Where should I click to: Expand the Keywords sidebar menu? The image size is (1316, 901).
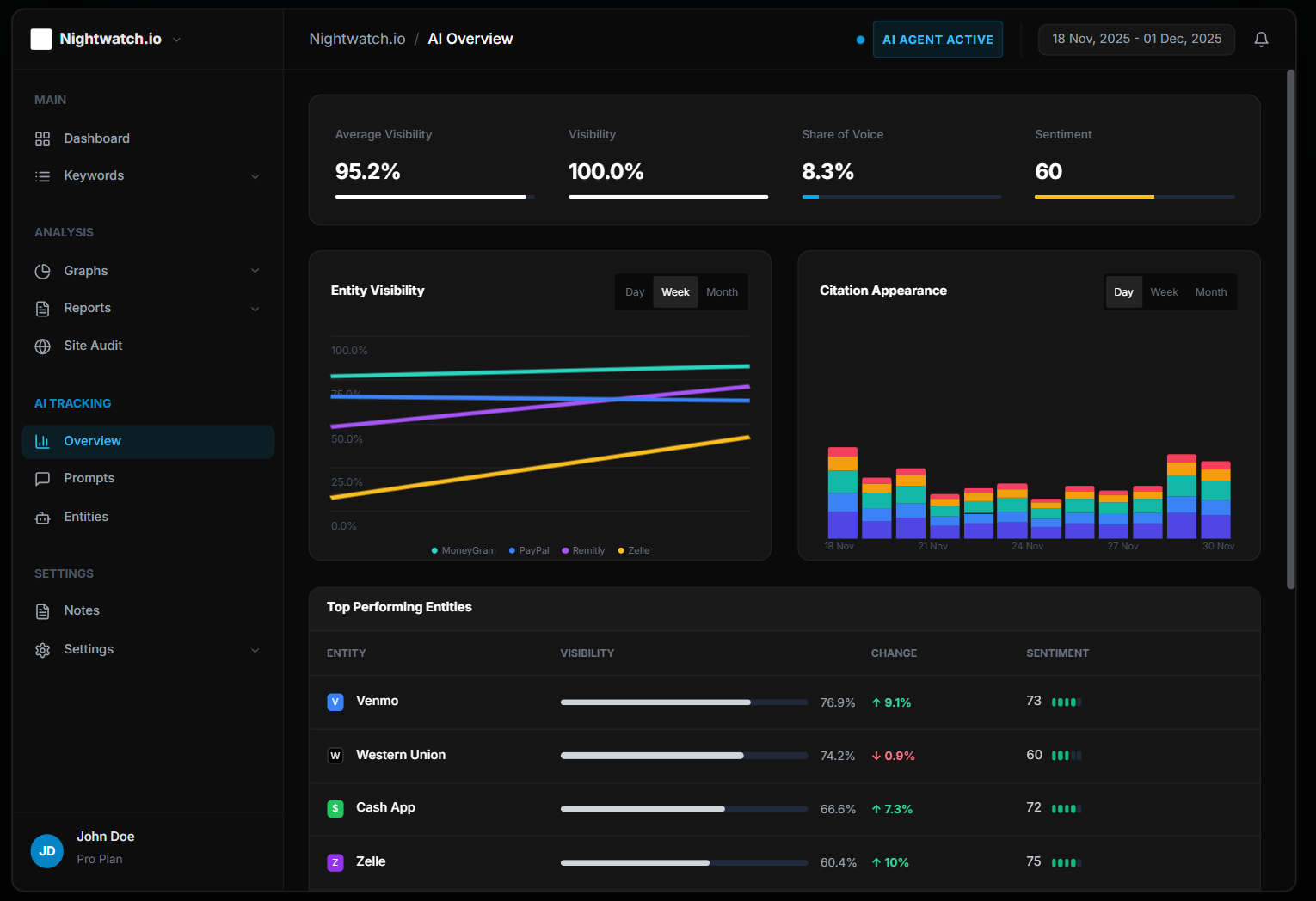point(255,175)
